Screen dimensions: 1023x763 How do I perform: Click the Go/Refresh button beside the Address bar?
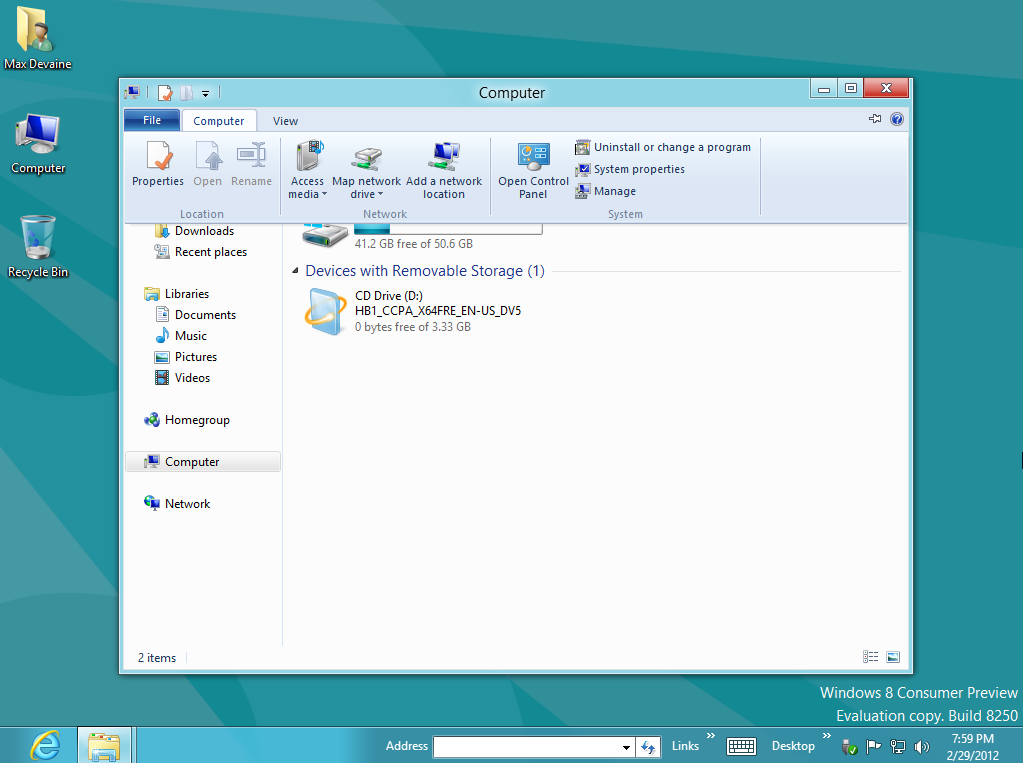(648, 747)
